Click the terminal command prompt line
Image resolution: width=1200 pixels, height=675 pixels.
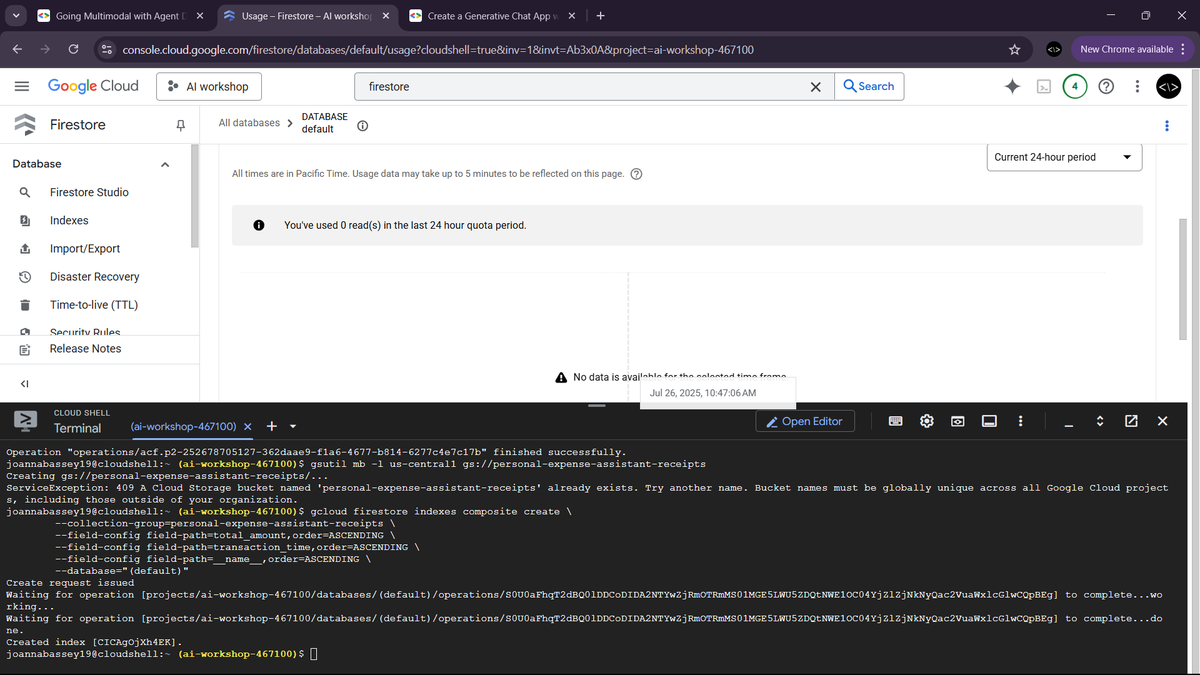162,654
